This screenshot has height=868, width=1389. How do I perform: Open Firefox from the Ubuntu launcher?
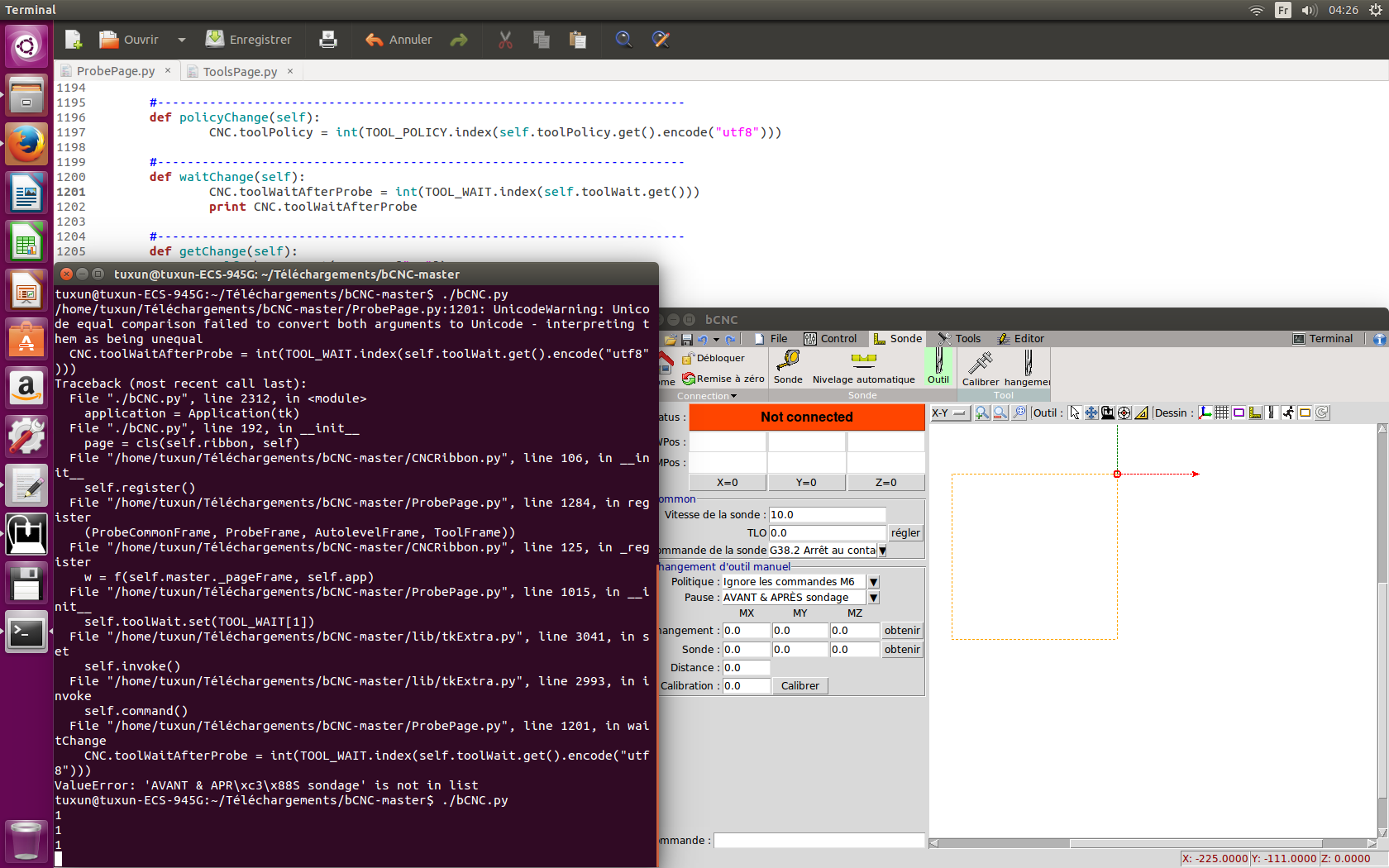pyautogui.click(x=26, y=145)
